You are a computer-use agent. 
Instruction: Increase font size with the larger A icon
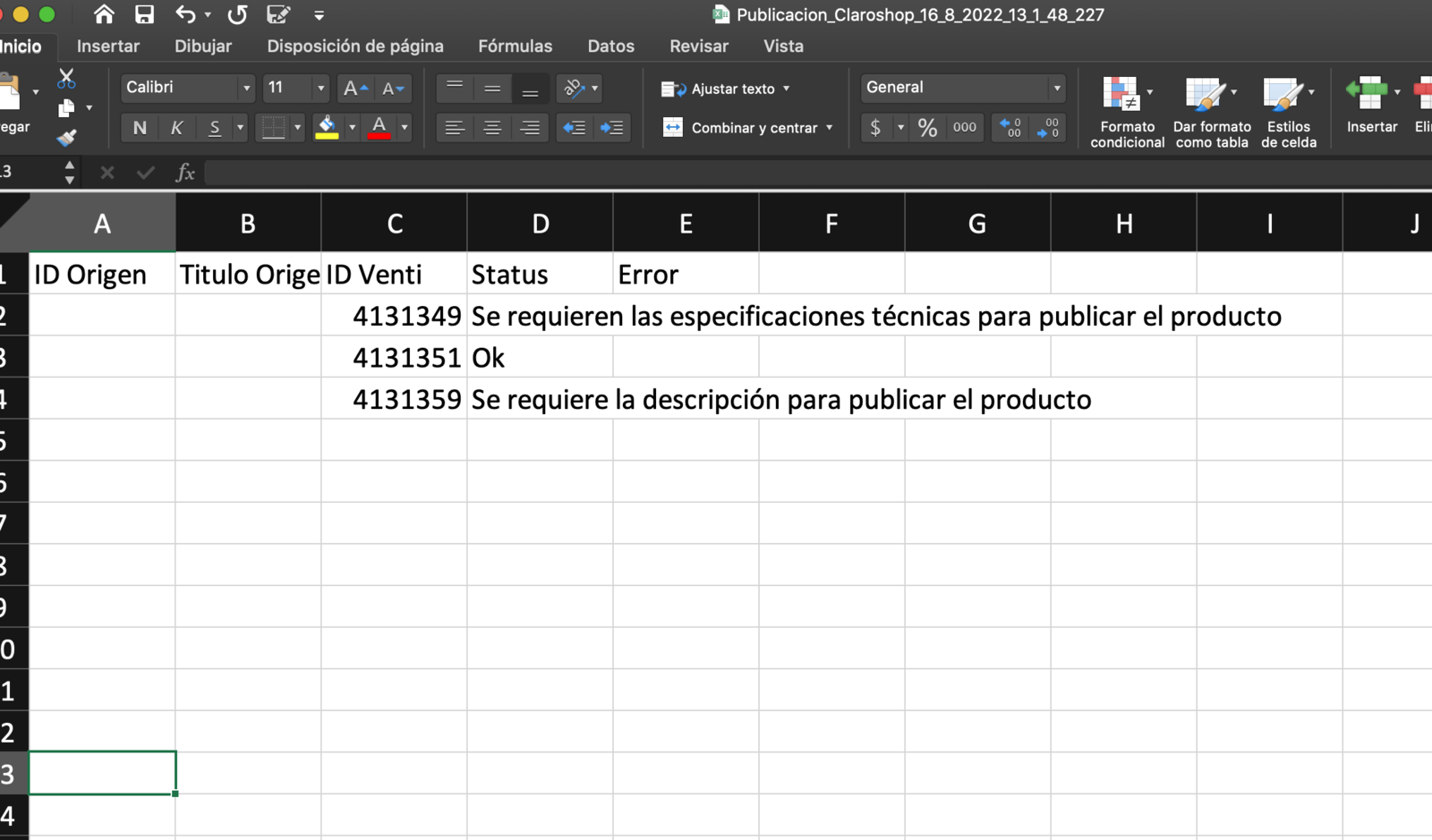[x=355, y=88]
